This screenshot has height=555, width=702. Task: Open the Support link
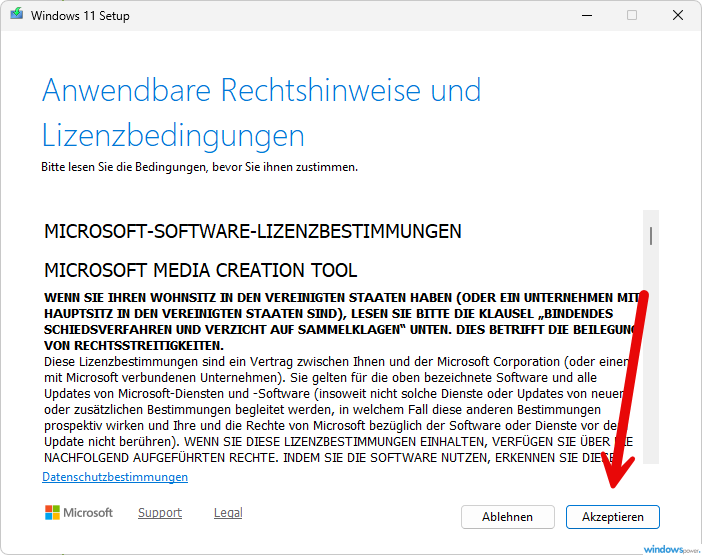tap(160, 513)
